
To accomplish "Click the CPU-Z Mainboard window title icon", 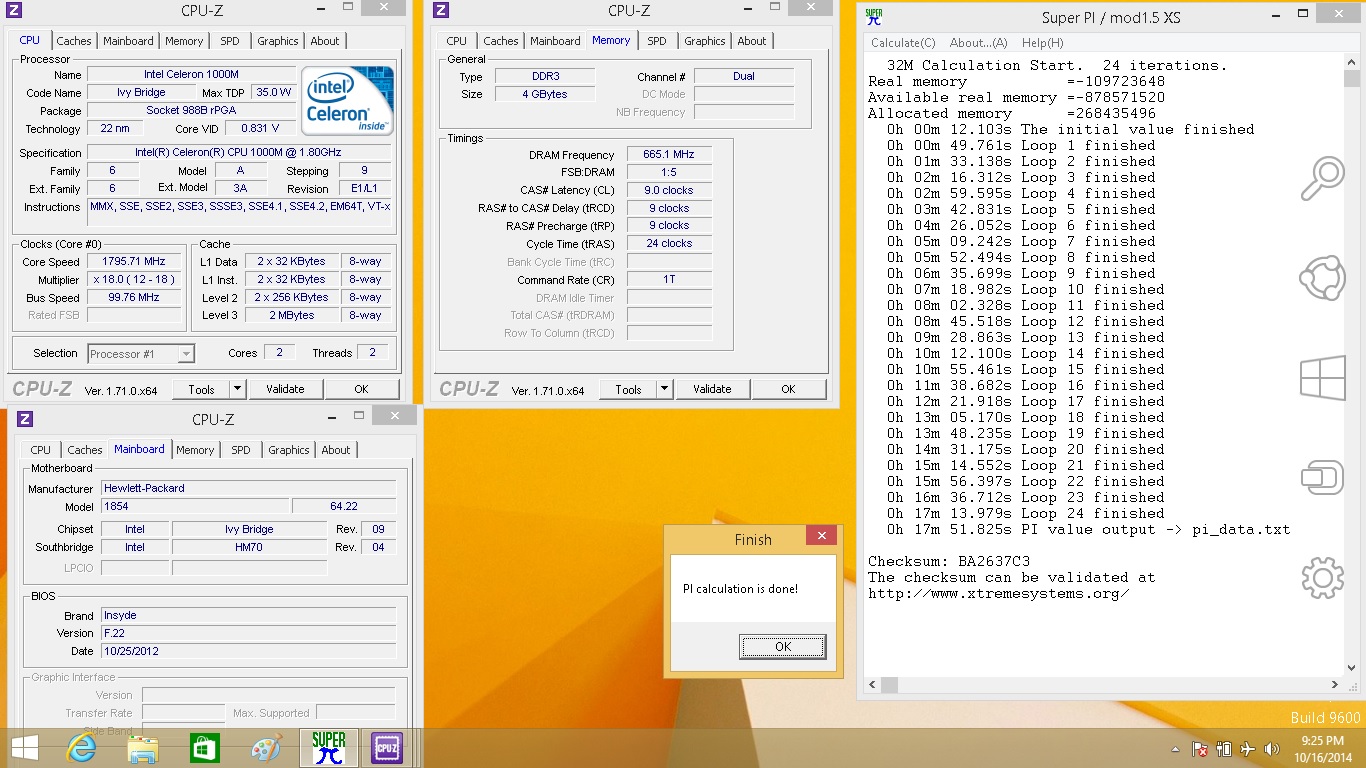I will tap(26, 419).
